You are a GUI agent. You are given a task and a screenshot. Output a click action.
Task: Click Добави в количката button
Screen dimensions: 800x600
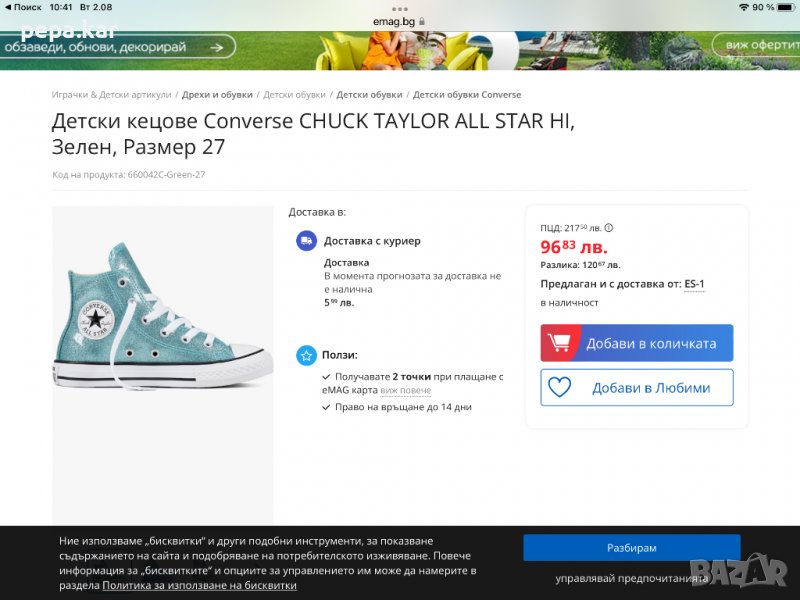click(x=637, y=343)
